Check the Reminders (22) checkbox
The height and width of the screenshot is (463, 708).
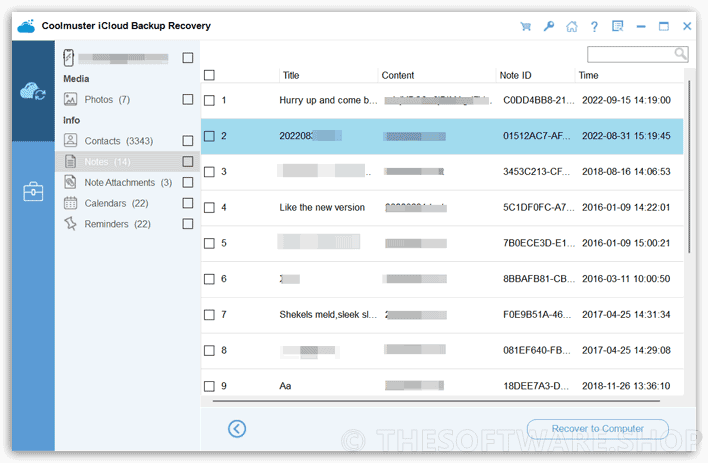tap(188, 224)
